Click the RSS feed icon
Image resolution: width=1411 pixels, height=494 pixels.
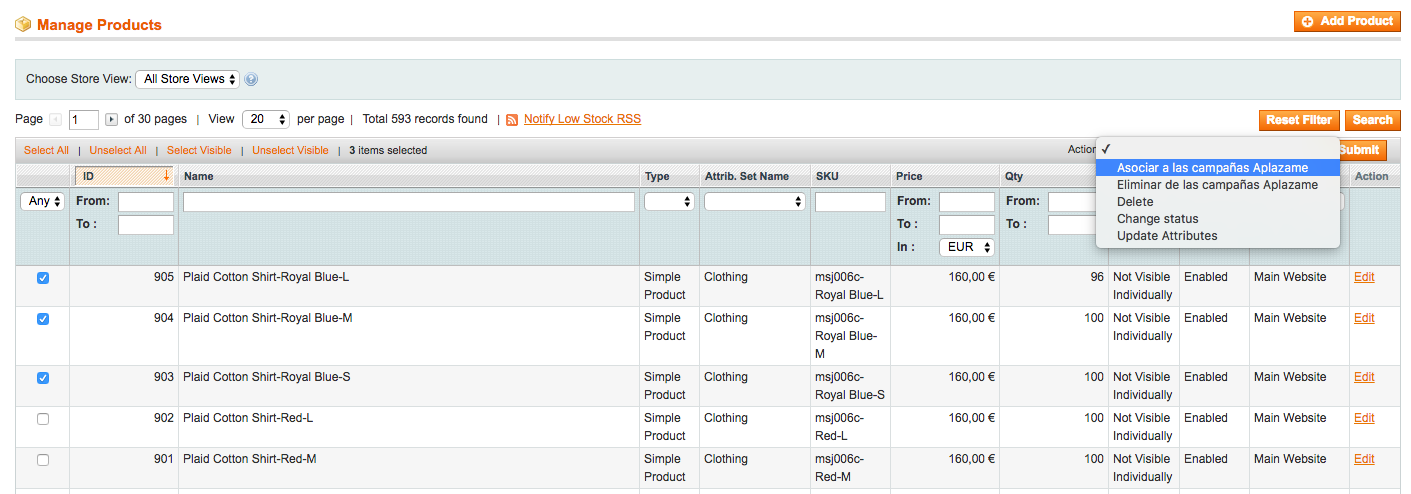tap(512, 119)
